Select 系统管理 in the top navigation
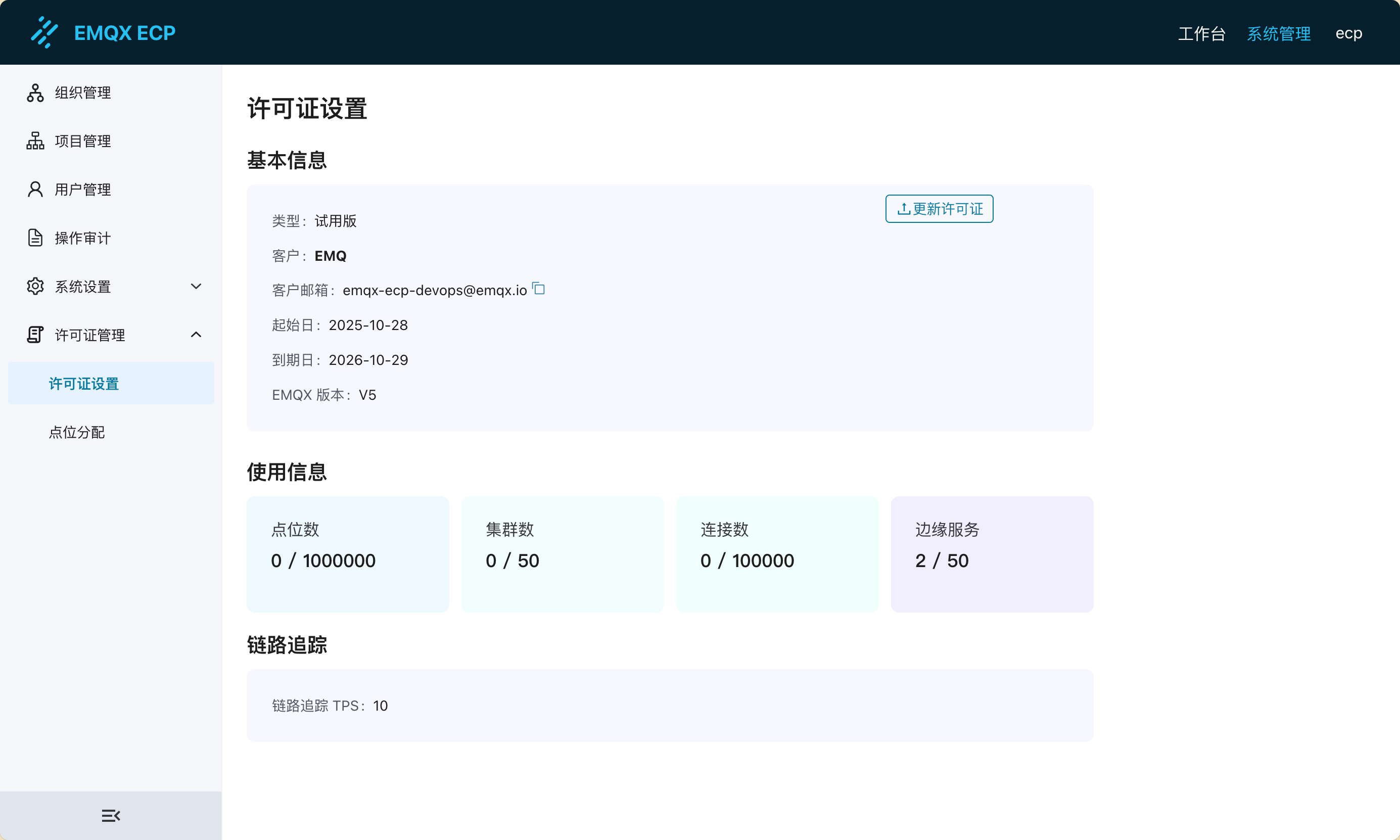1400x840 pixels. tap(1279, 33)
